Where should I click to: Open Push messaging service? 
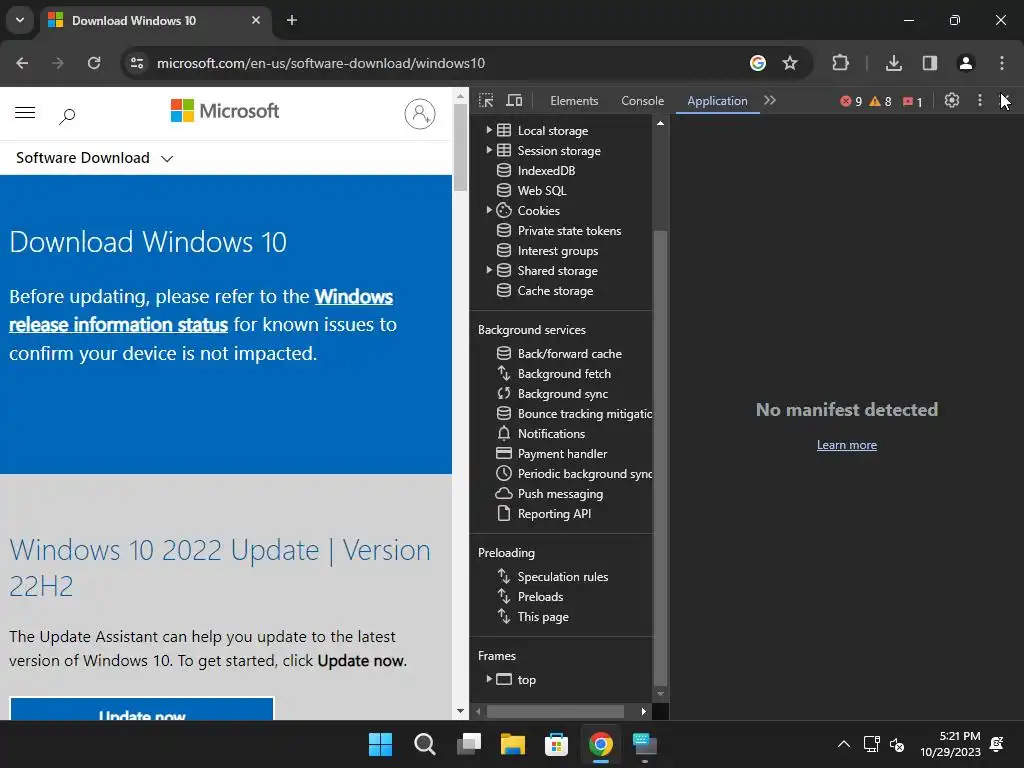coord(560,494)
